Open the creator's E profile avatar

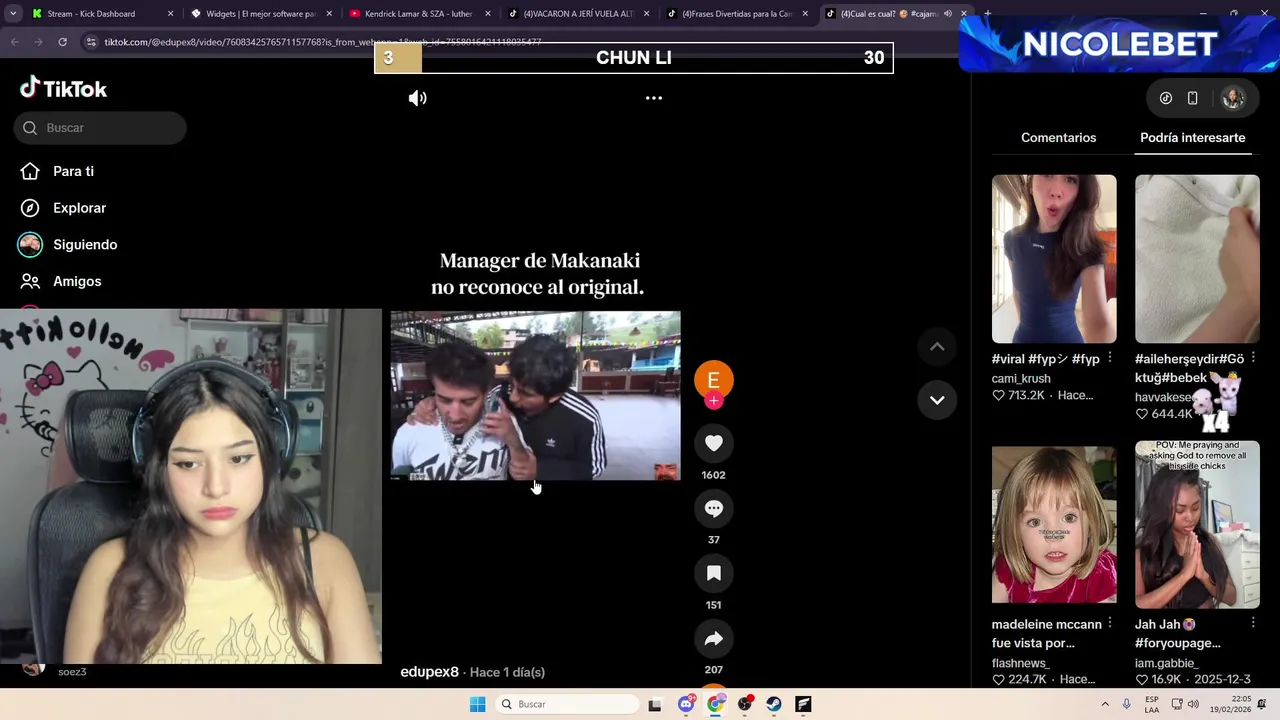[714, 380]
